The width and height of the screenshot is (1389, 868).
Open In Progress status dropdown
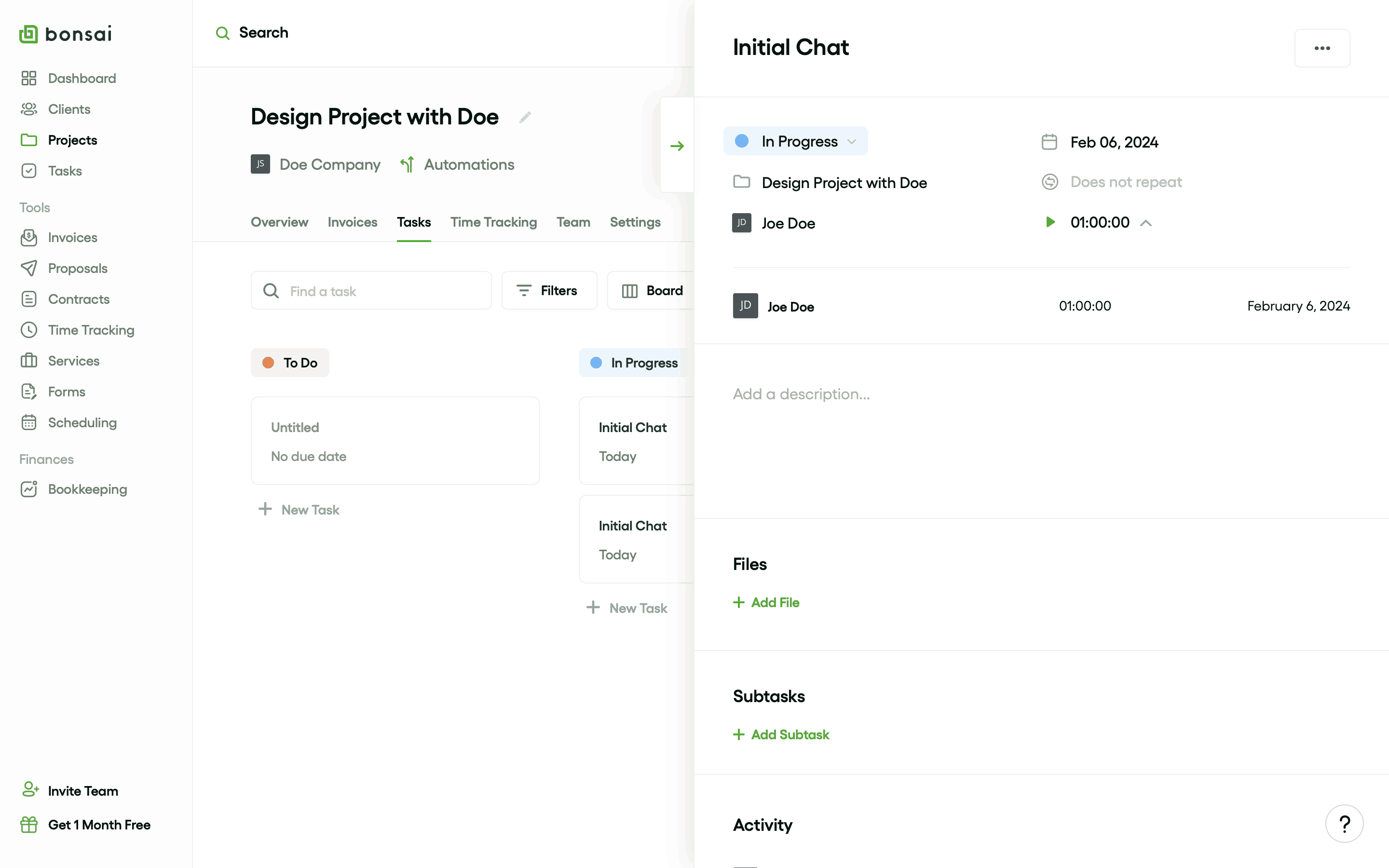[x=795, y=141]
